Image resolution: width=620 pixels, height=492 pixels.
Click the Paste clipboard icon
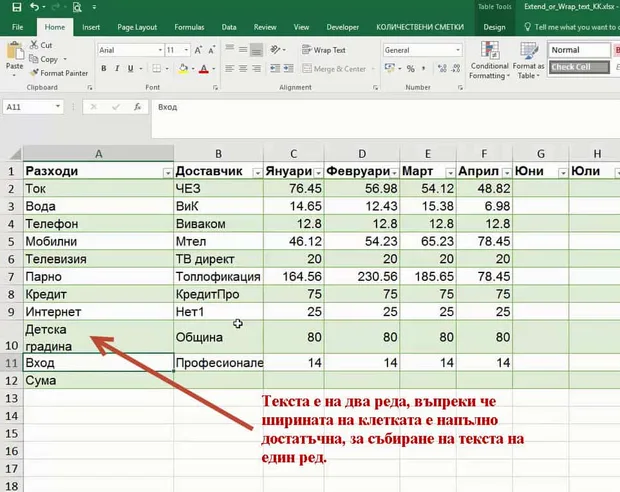tap(15, 52)
